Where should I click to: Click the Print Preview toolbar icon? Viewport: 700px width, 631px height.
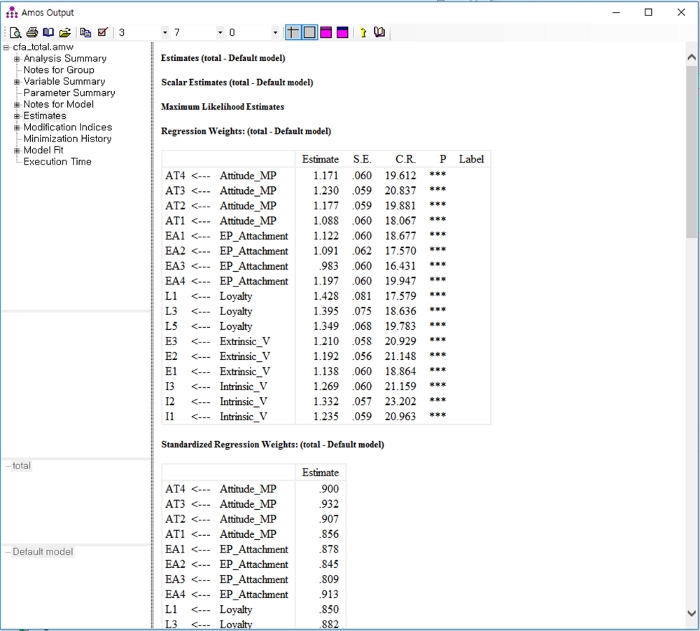[16, 33]
